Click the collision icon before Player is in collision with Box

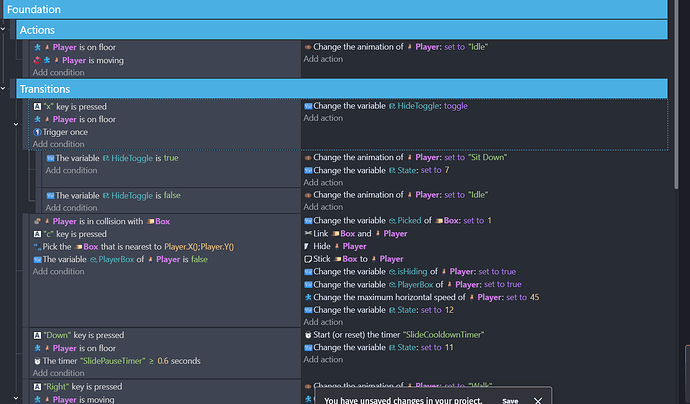37,221
